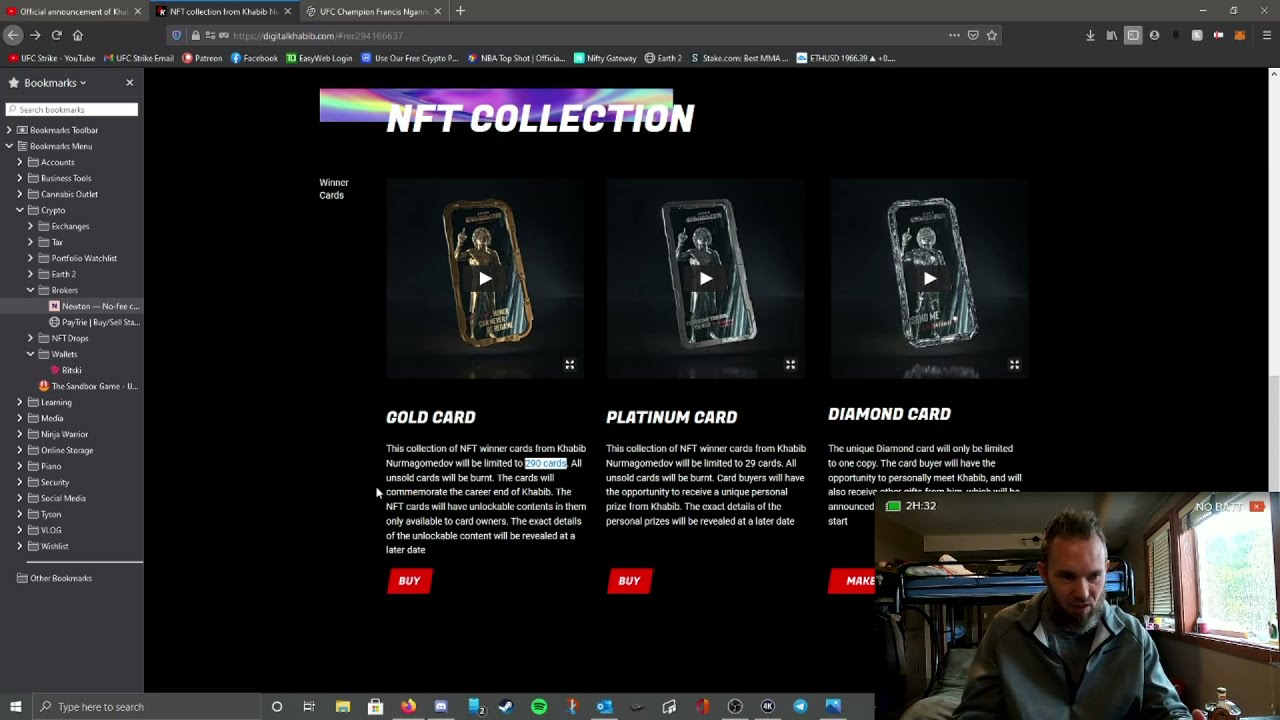Open a new browser tab

[x=460, y=11]
